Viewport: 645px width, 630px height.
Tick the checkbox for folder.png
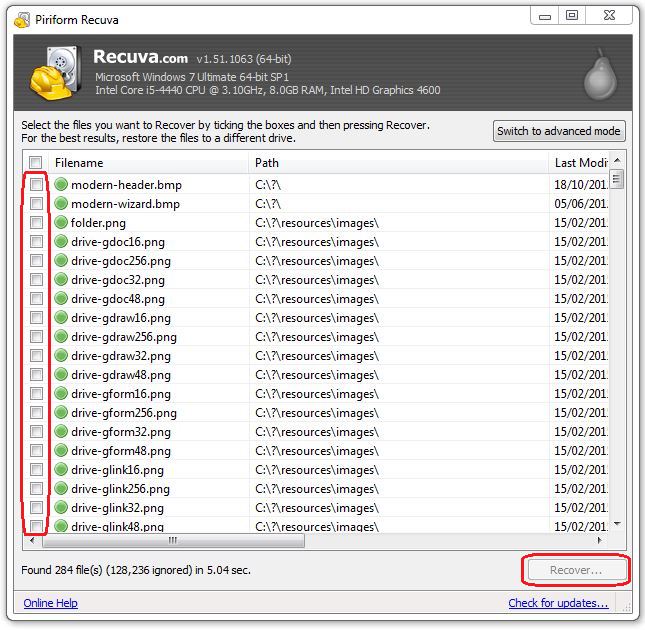pyautogui.click(x=36, y=222)
